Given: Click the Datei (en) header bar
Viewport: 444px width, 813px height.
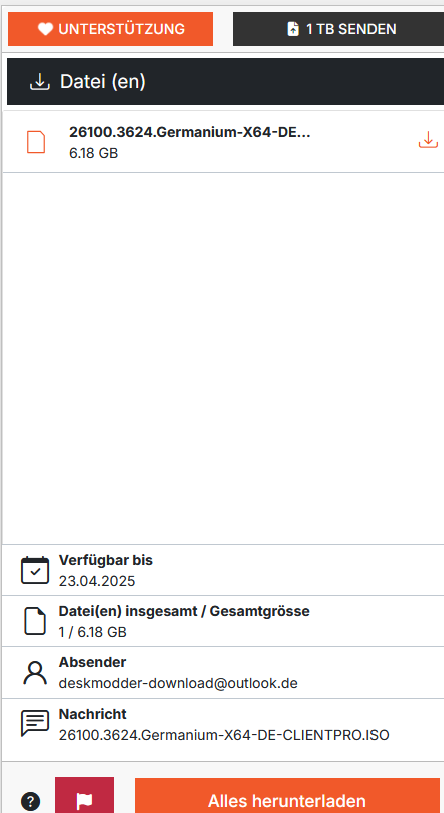Looking at the screenshot, I should click(225, 81).
